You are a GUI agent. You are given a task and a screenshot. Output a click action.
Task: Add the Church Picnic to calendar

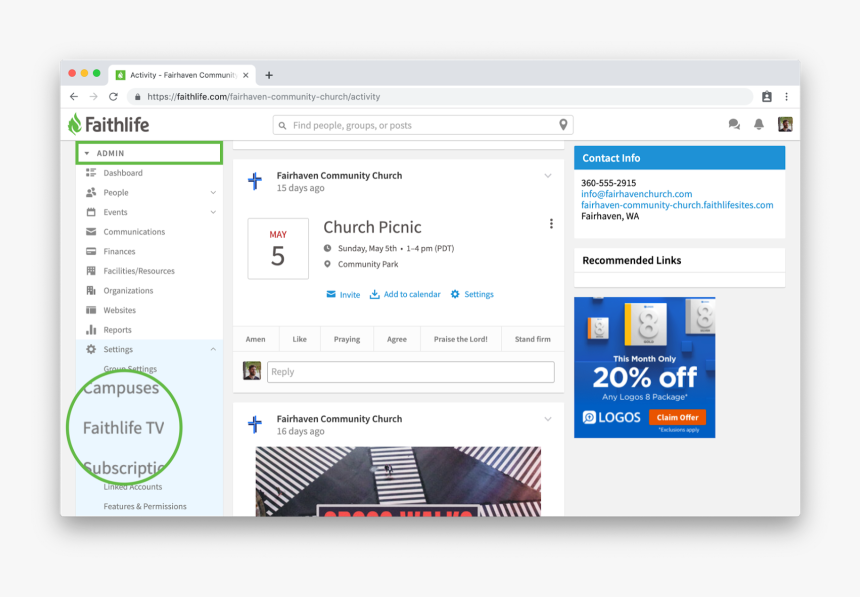(x=405, y=295)
